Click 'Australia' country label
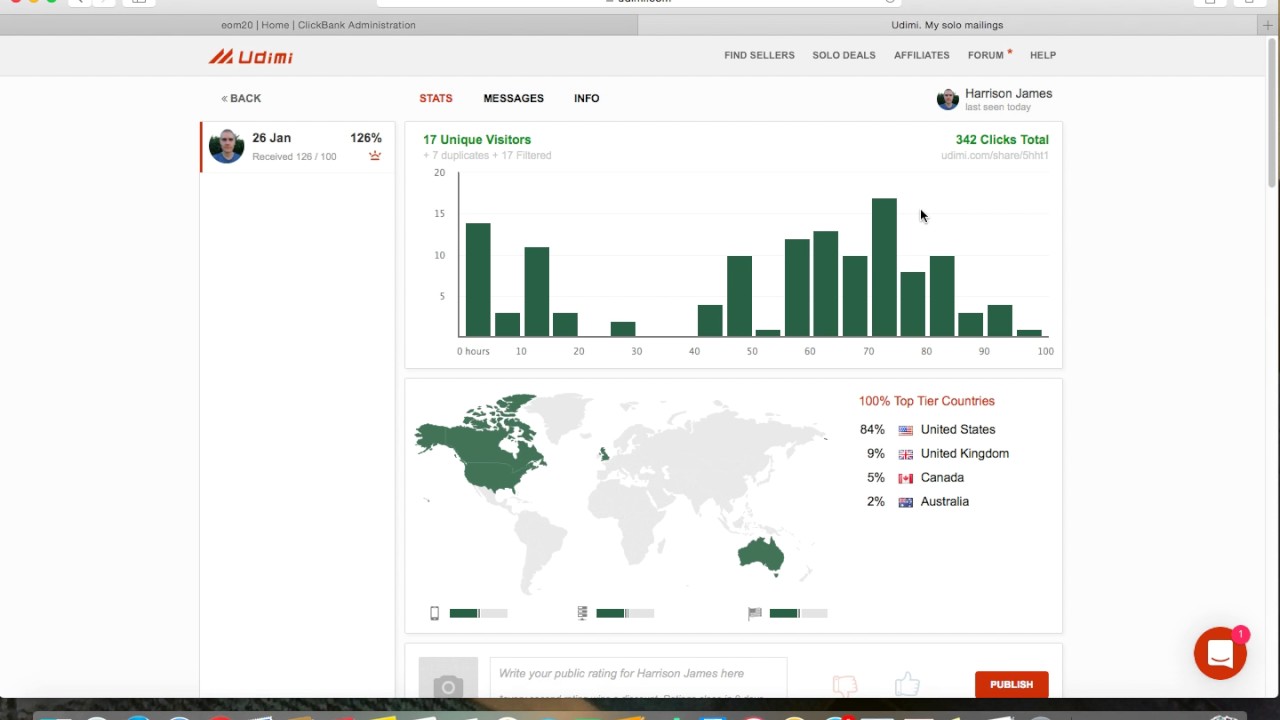The width and height of the screenshot is (1280, 720). [945, 501]
